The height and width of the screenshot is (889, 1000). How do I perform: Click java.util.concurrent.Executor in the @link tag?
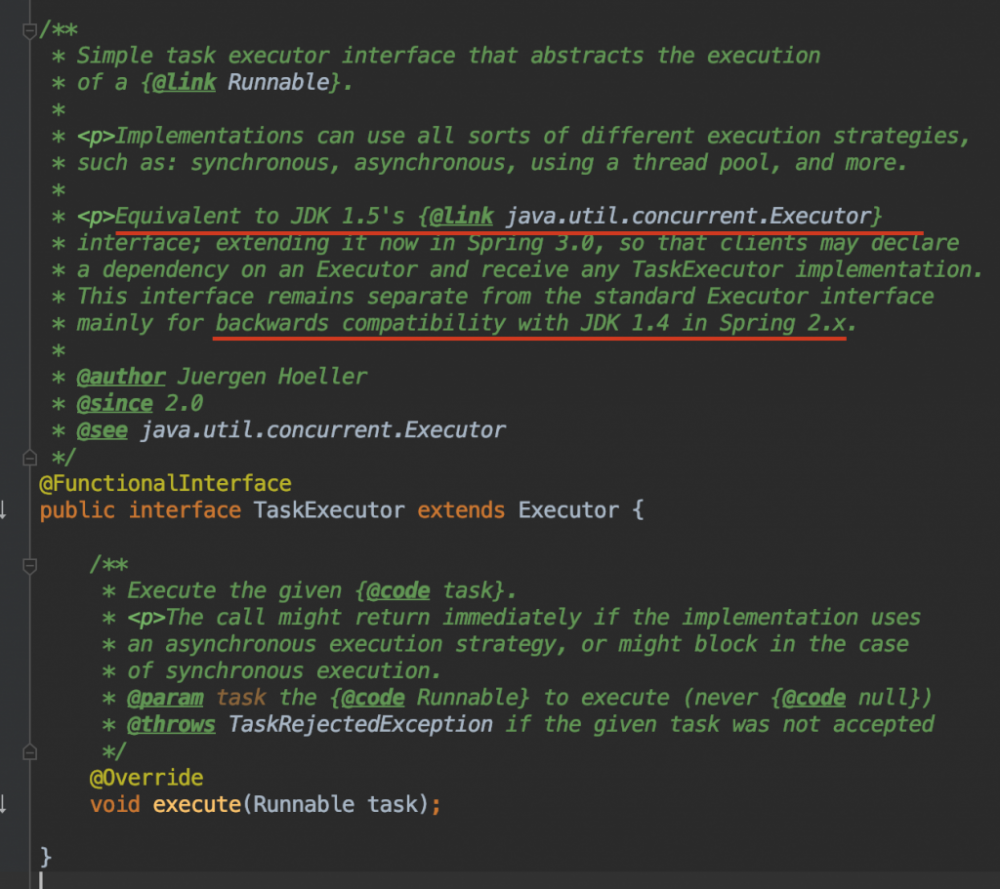click(689, 216)
